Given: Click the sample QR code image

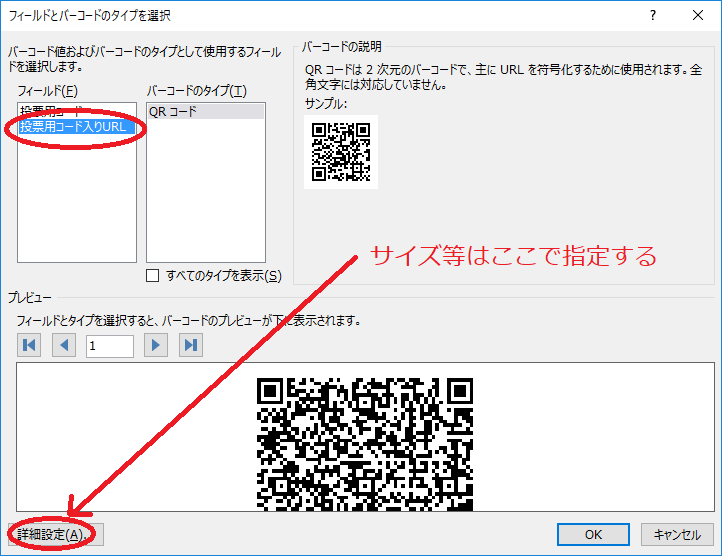Looking at the screenshot, I should click(x=341, y=152).
